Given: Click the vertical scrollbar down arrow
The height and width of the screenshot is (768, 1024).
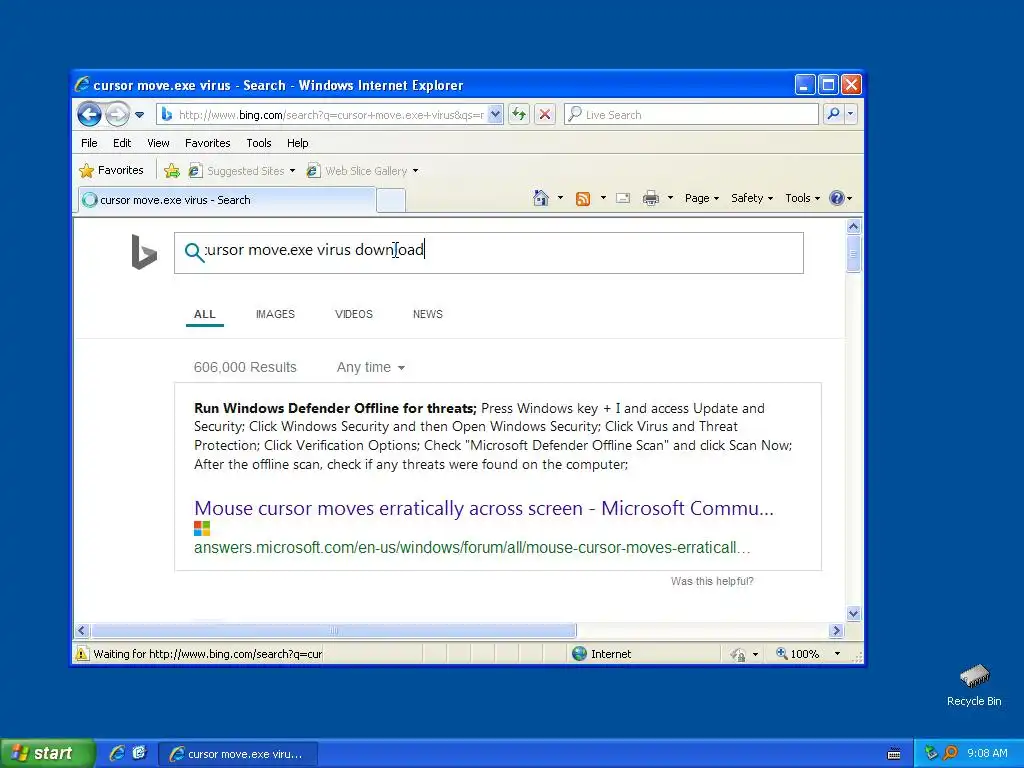Looking at the screenshot, I should click(854, 613).
